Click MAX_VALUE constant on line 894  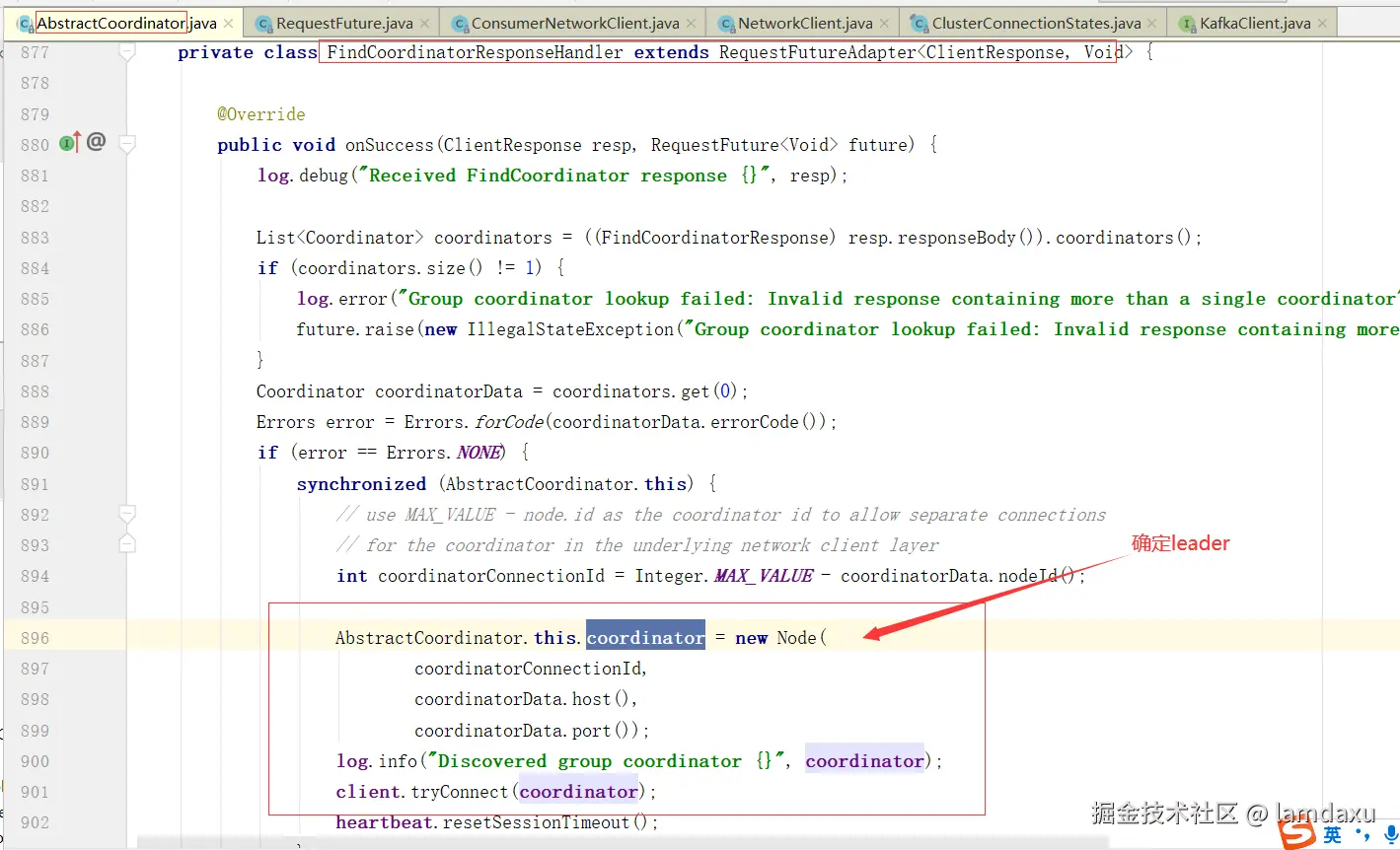click(764, 576)
